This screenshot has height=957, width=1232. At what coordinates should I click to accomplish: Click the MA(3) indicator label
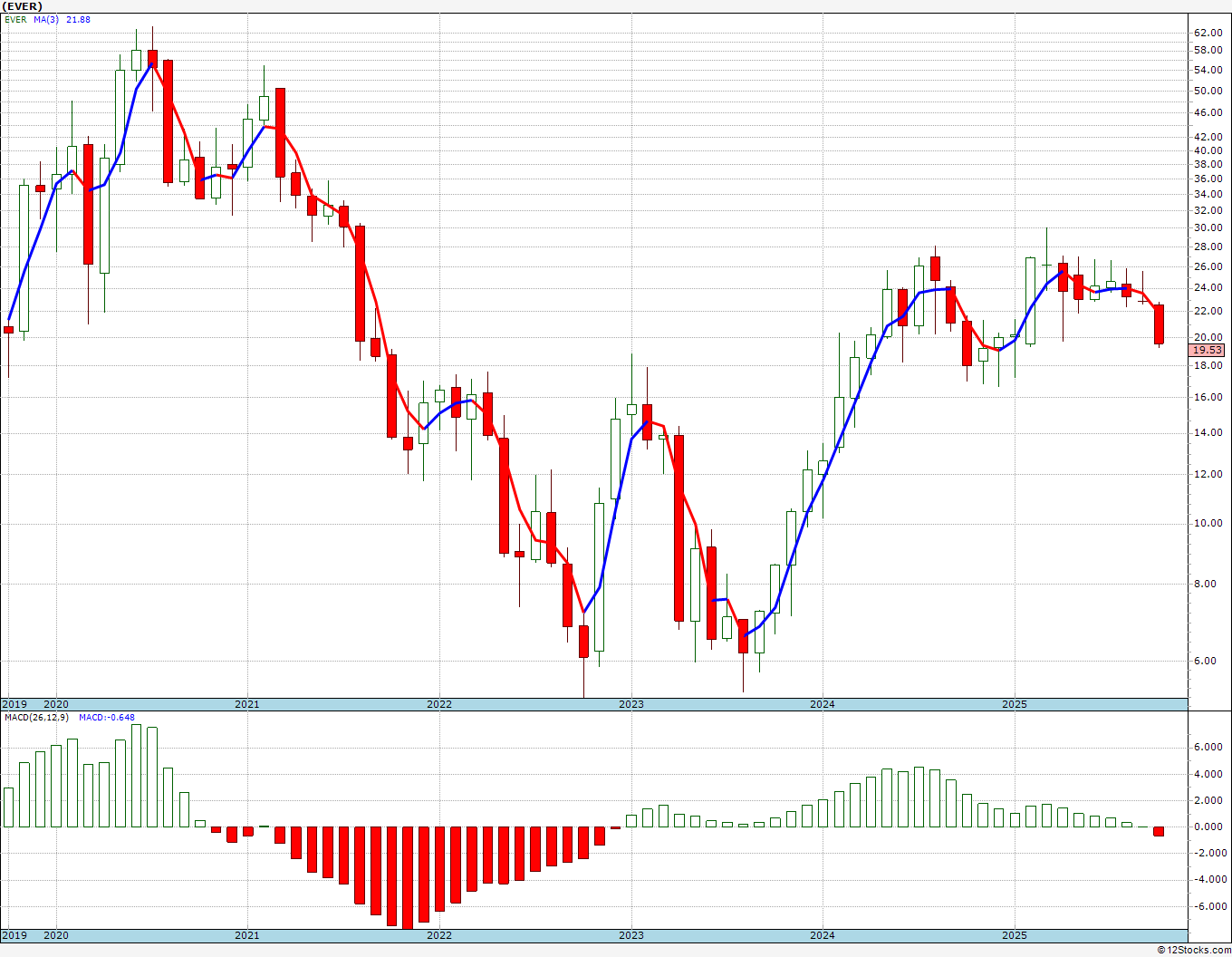tap(47, 19)
